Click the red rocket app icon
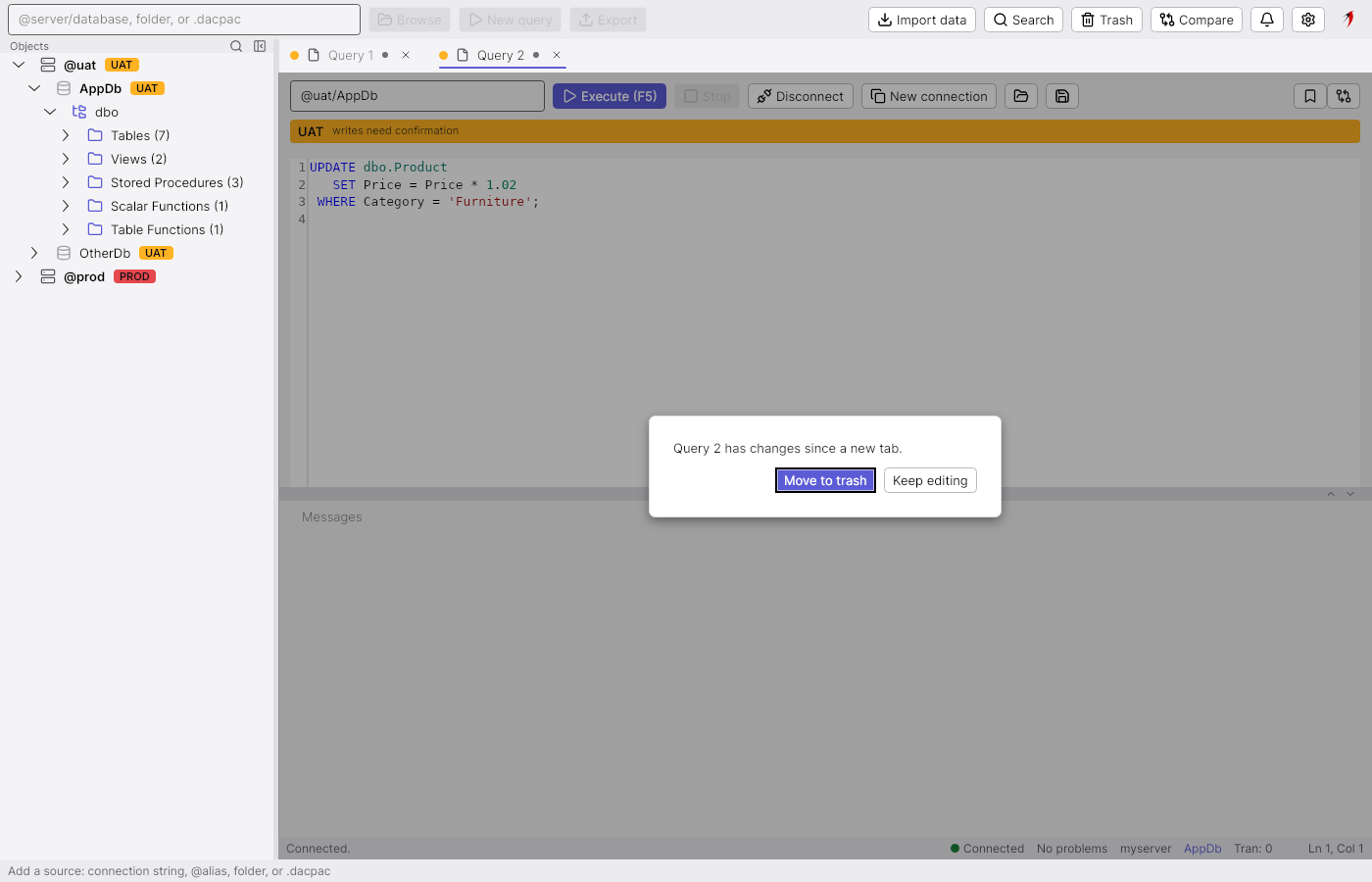The height and width of the screenshot is (882, 1372). 1349,19
